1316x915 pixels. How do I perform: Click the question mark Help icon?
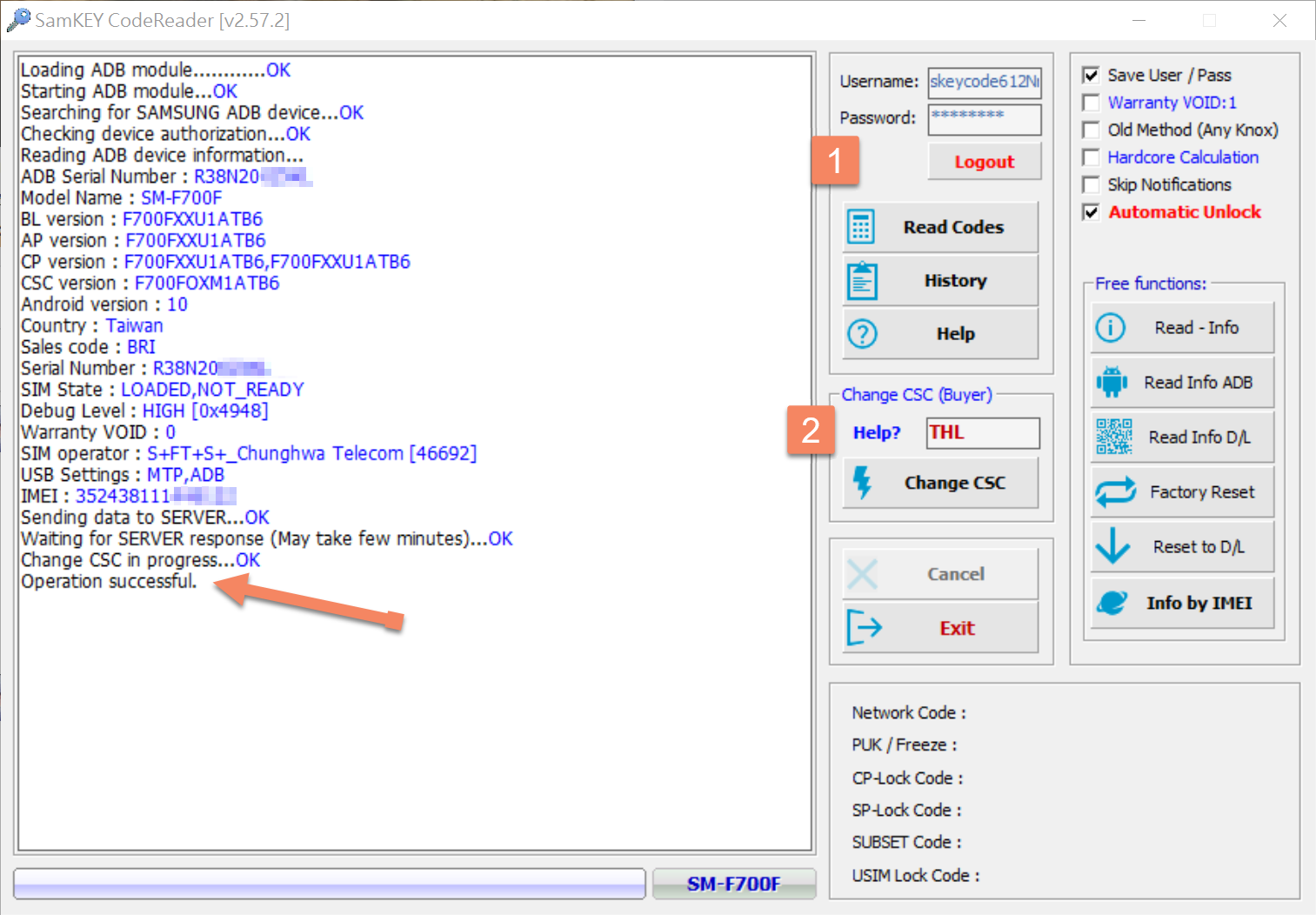(862, 334)
